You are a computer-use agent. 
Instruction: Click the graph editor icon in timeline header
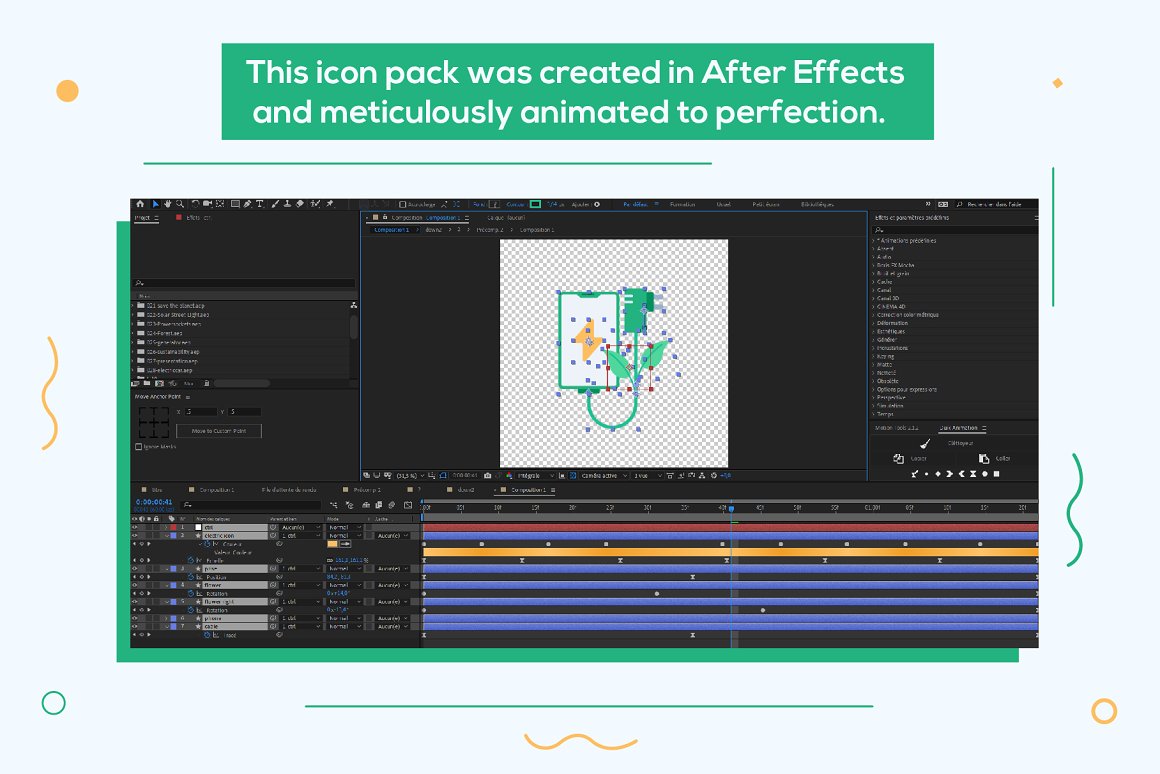pos(408,505)
